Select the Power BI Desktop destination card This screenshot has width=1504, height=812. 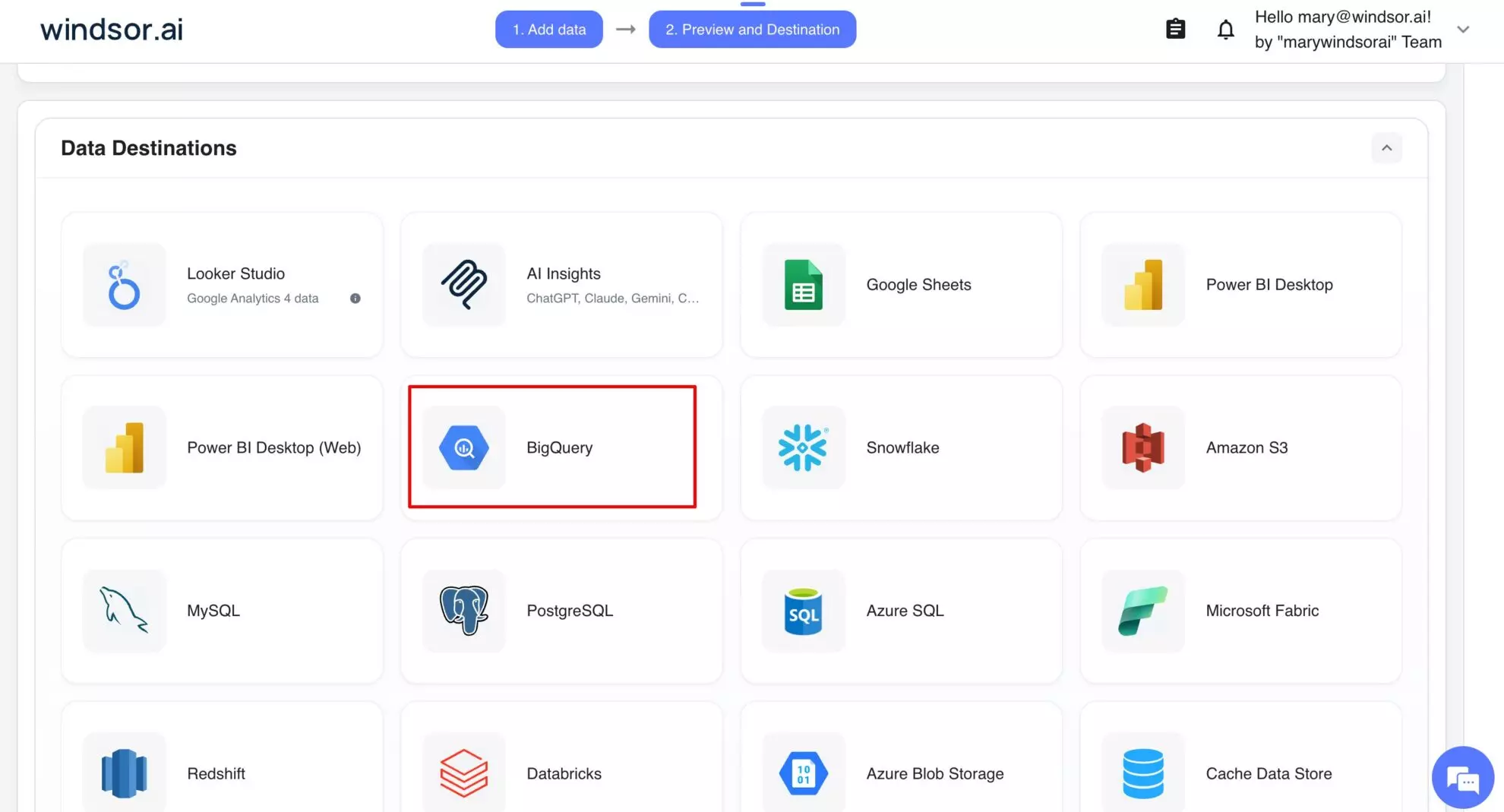pyautogui.click(x=1240, y=285)
